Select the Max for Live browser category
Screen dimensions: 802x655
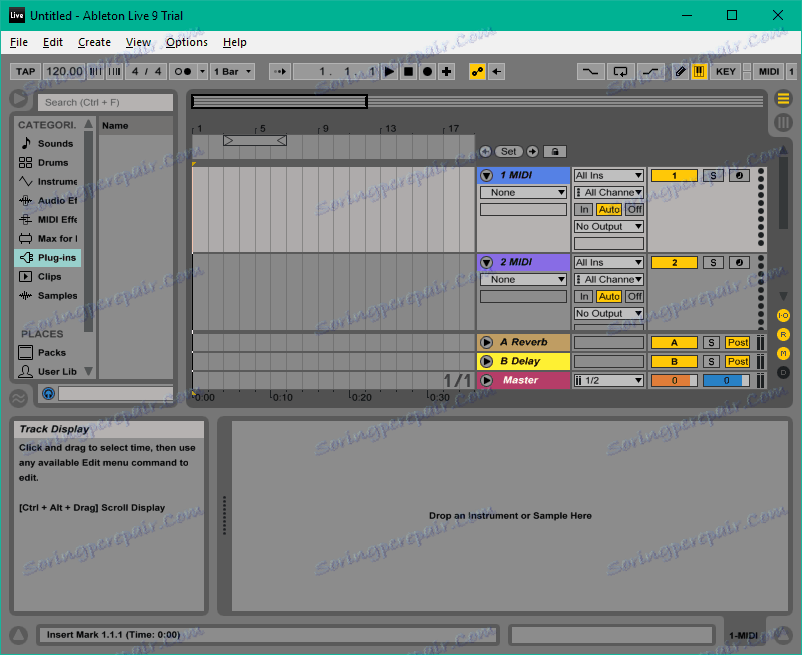[x=49, y=238]
